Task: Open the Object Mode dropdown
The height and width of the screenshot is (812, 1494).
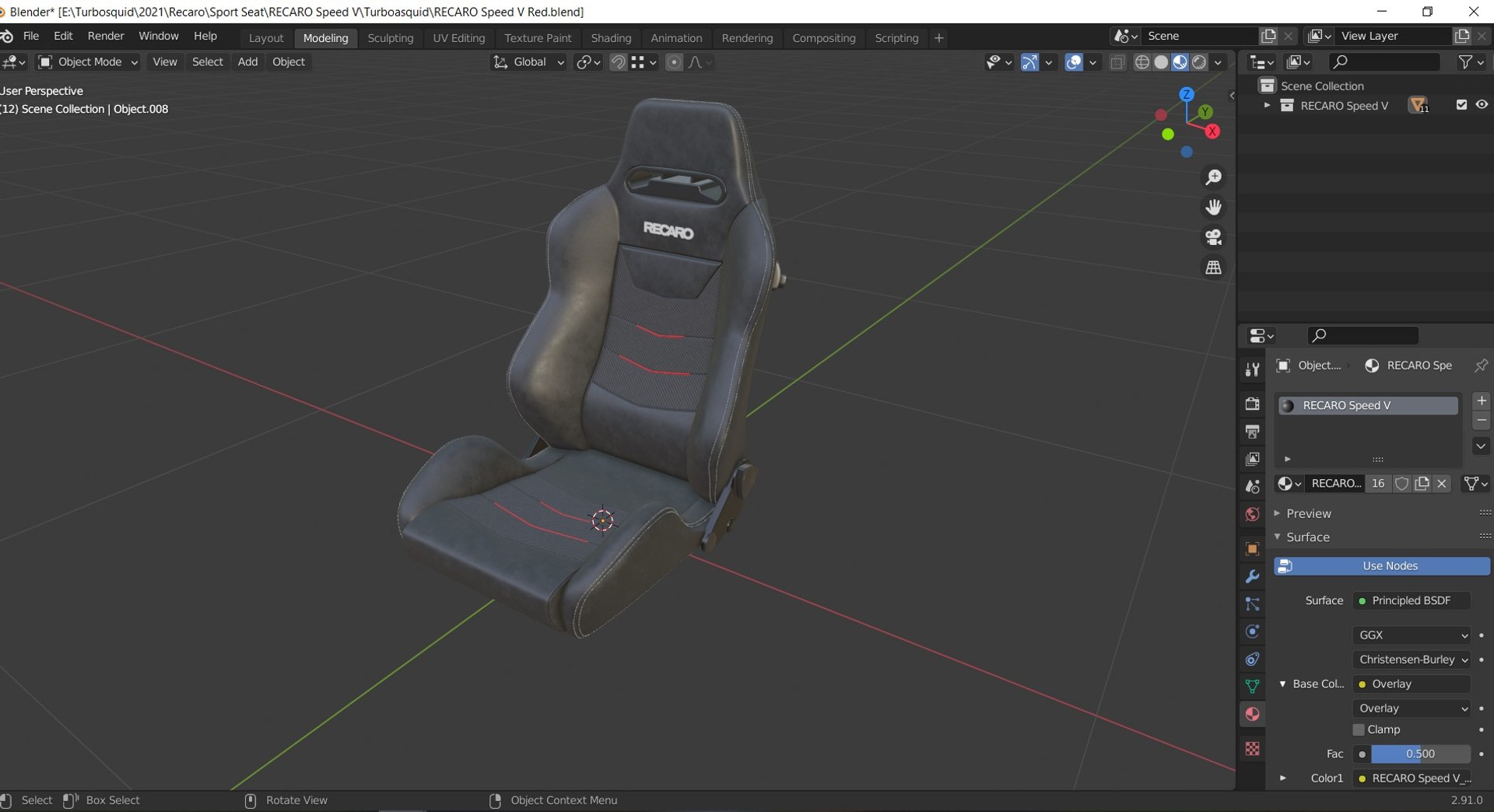Action: click(x=88, y=62)
